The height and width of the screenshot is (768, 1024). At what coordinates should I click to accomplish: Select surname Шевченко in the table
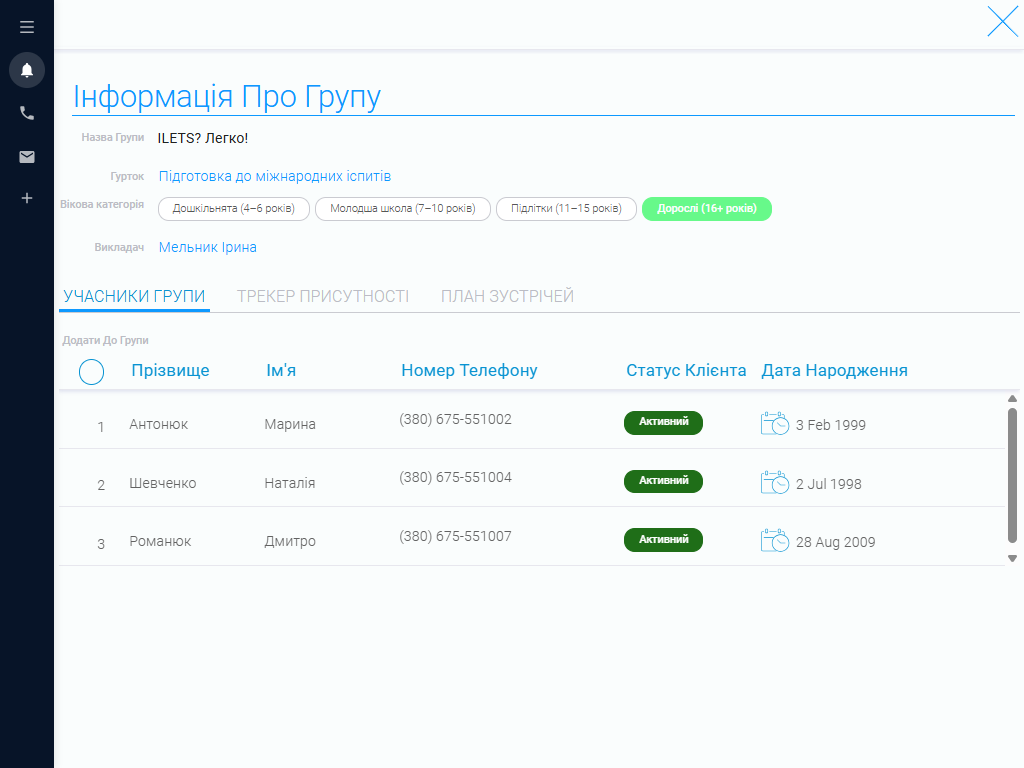163,483
